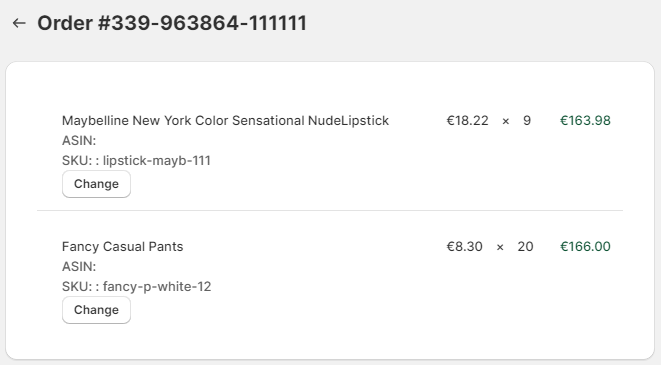This screenshot has height=365, width=661.
Task: Click ASIN label under Maybelline lipstick
Action: 79,140
